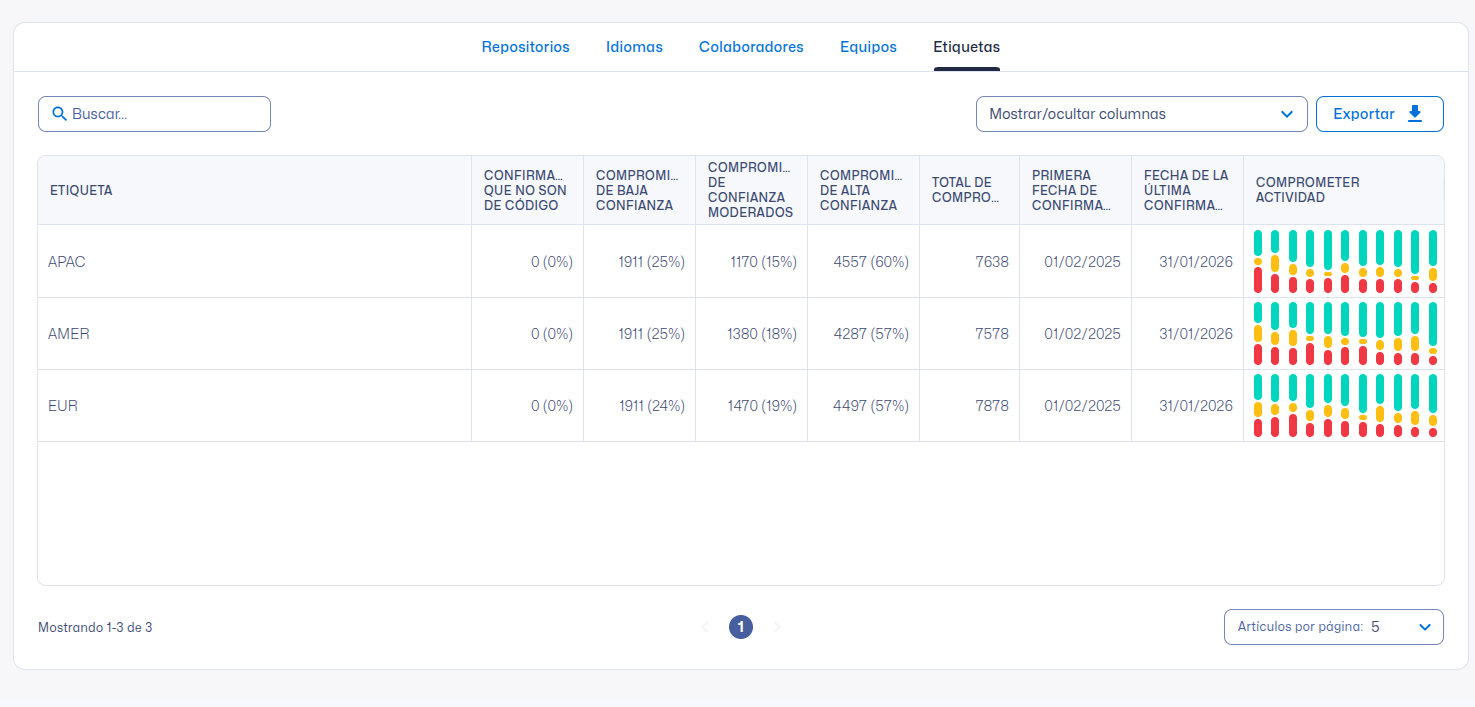The height and width of the screenshot is (707, 1475).
Task: Open Mostrar/ocultar columnas dropdown
Action: point(1141,114)
